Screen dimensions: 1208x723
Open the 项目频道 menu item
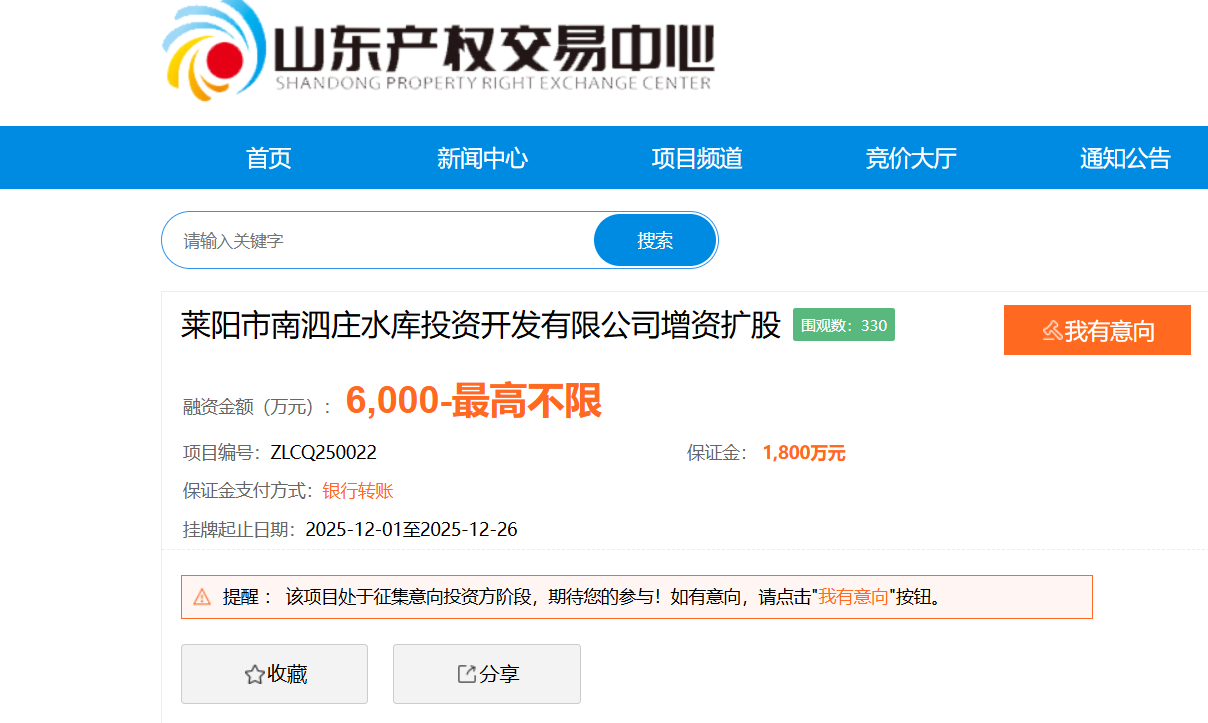(697, 158)
